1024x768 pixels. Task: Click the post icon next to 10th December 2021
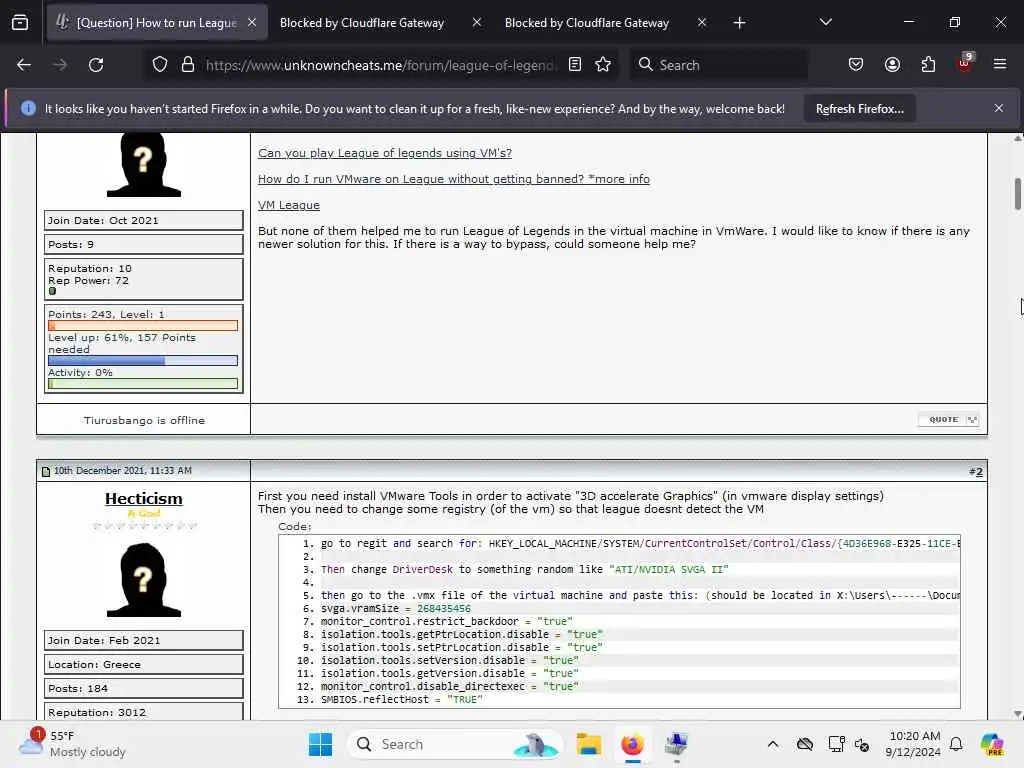46,472
